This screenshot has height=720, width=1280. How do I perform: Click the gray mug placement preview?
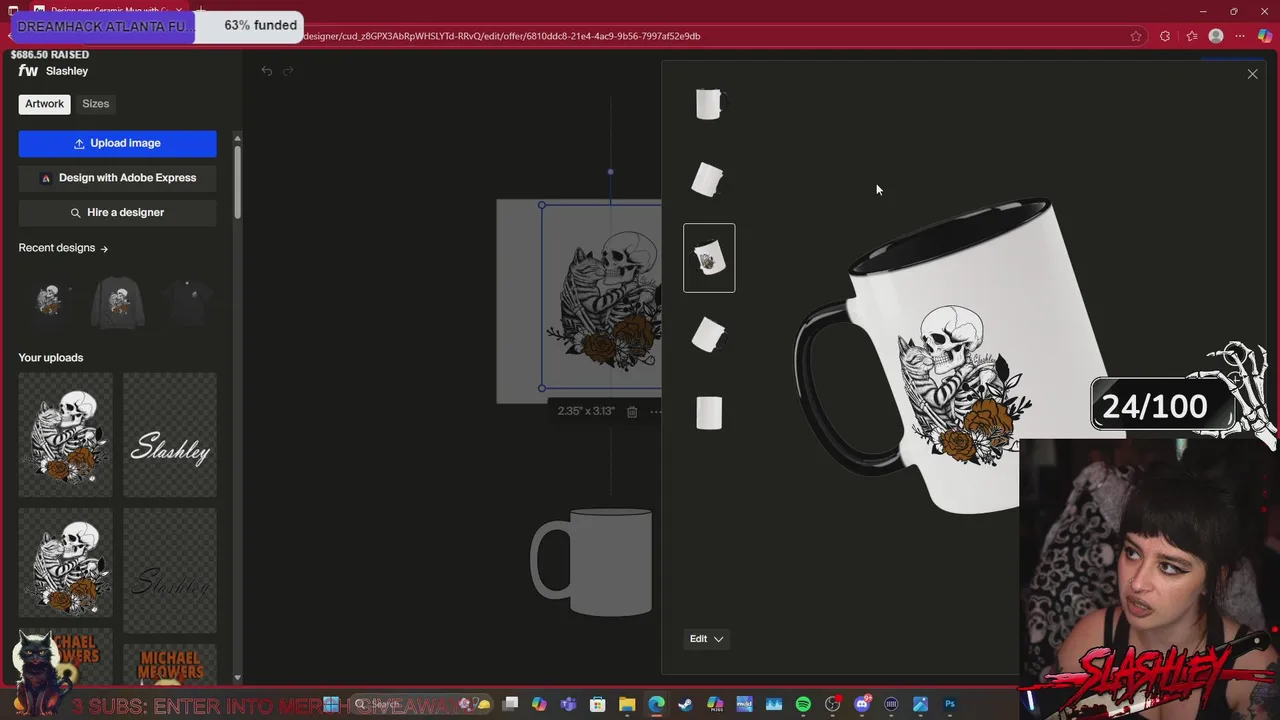coord(592,562)
